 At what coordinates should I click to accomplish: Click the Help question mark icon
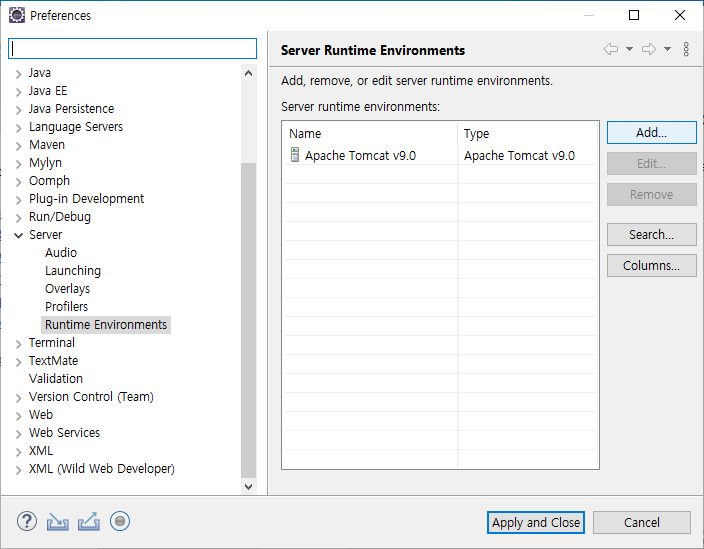(27, 522)
